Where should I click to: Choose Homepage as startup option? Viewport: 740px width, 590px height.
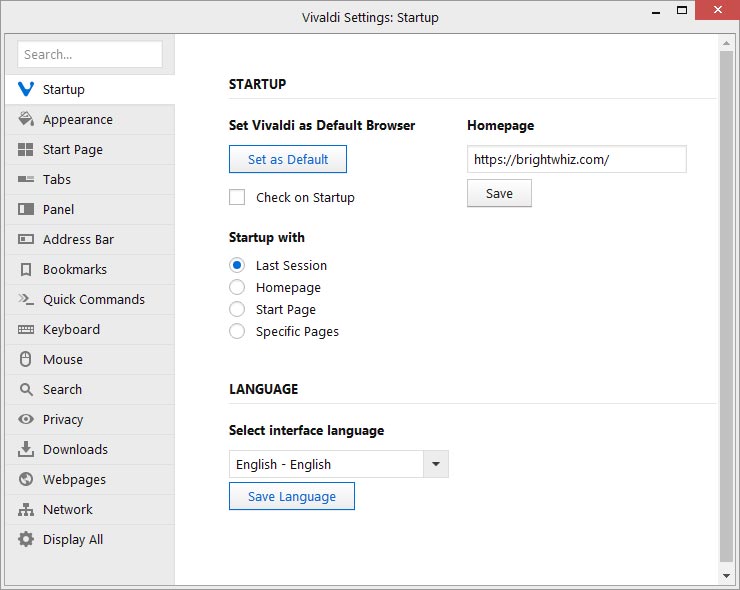click(237, 287)
